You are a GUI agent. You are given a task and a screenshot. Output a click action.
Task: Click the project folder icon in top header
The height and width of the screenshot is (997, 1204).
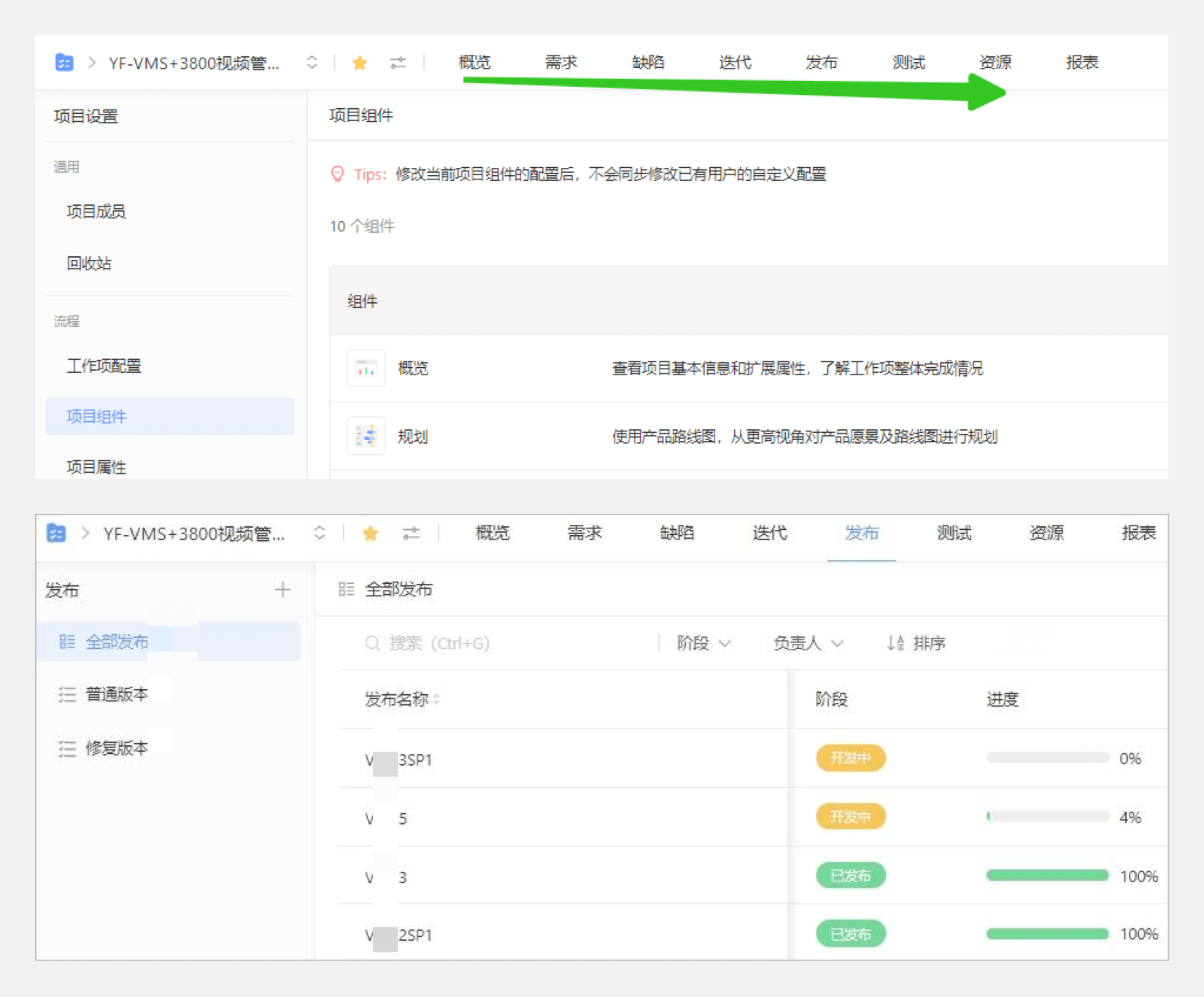click(x=64, y=63)
